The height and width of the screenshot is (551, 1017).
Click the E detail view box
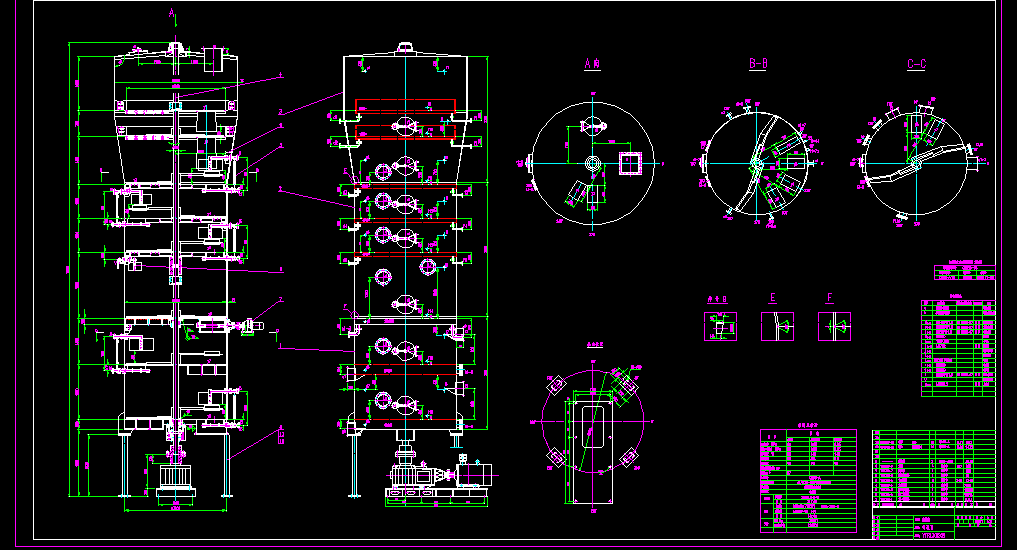pyautogui.click(x=775, y=326)
